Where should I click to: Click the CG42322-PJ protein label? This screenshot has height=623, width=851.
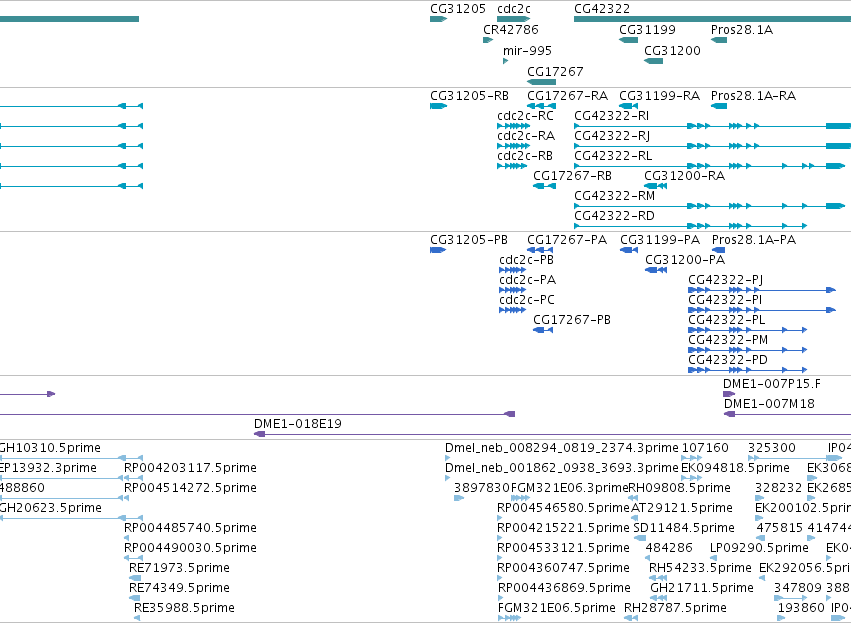pyautogui.click(x=725, y=280)
